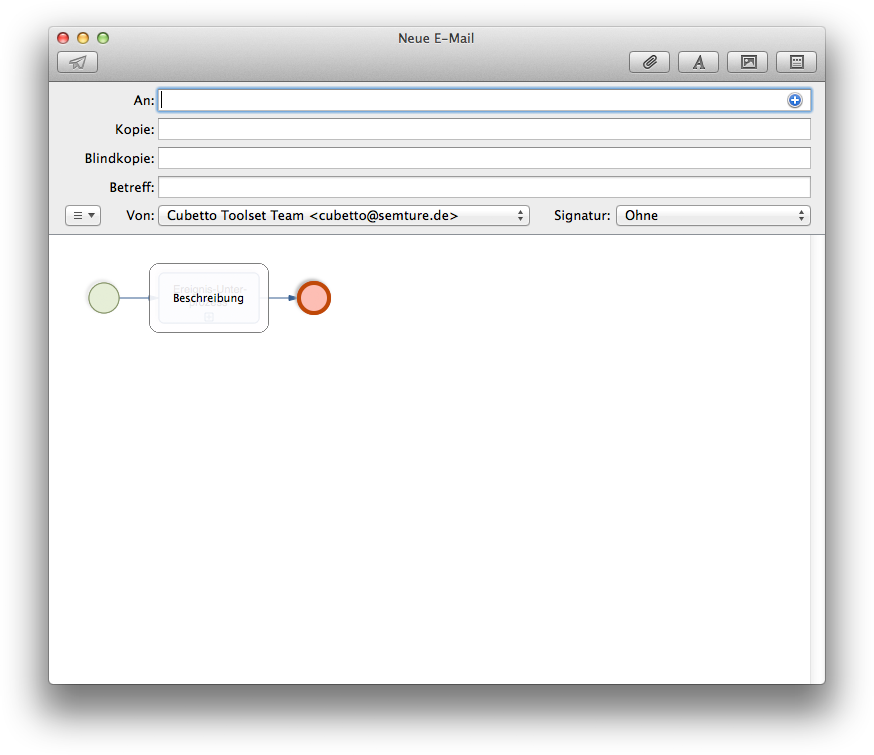Zoom the Neue E-Mail window
This screenshot has height=755, width=874.
coord(103,38)
